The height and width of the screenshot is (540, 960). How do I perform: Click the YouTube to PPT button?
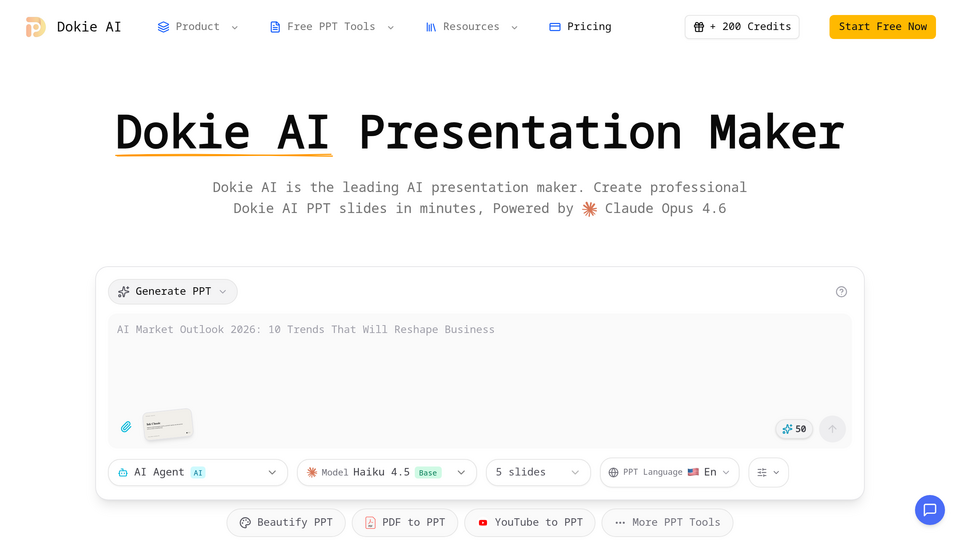[x=530, y=522]
